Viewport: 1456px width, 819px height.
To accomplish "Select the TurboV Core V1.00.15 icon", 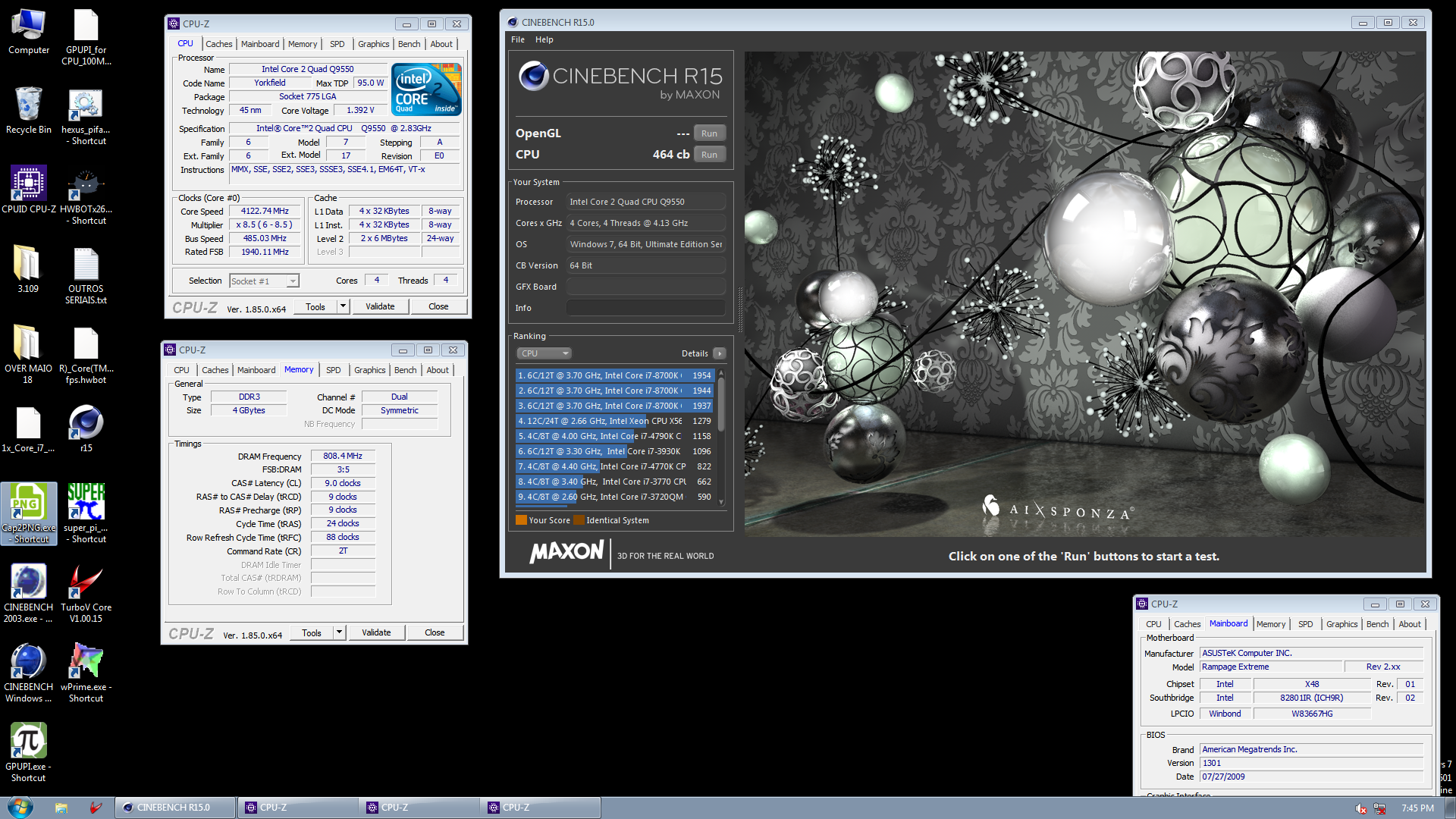I will (x=86, y=593).
